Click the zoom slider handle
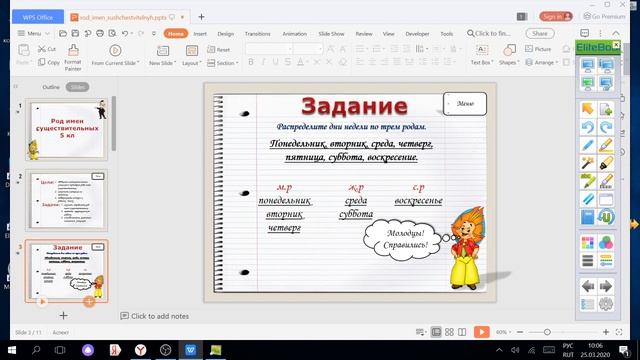 click(x=547, y=332)
